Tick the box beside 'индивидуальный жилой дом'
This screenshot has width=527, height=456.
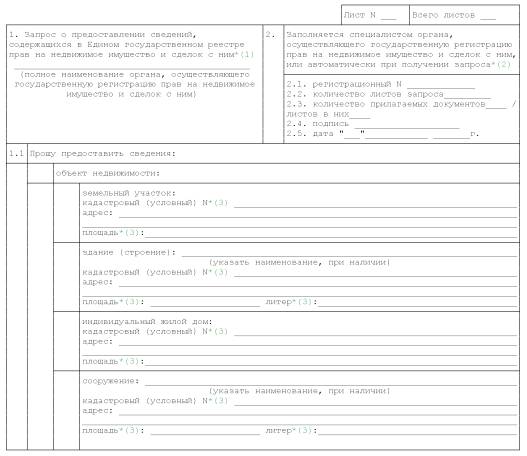(67, 341)
